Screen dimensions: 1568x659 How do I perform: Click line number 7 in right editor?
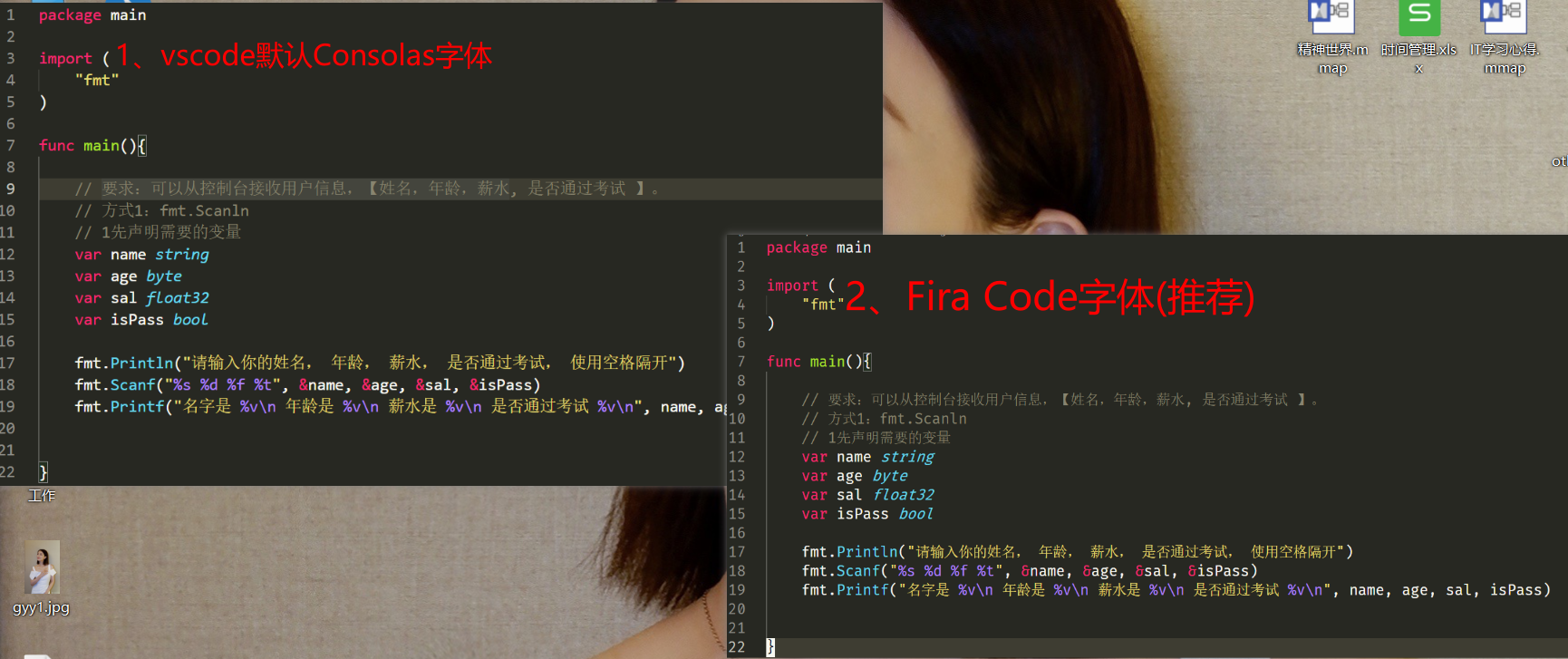pos(740,362)
